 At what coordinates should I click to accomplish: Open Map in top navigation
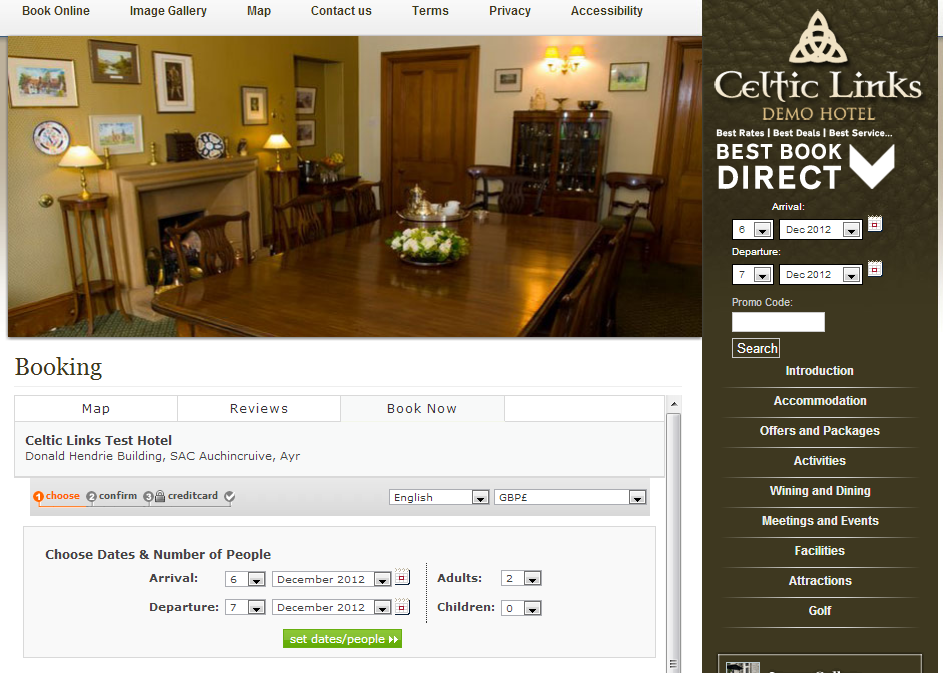[x=259, y=11]
